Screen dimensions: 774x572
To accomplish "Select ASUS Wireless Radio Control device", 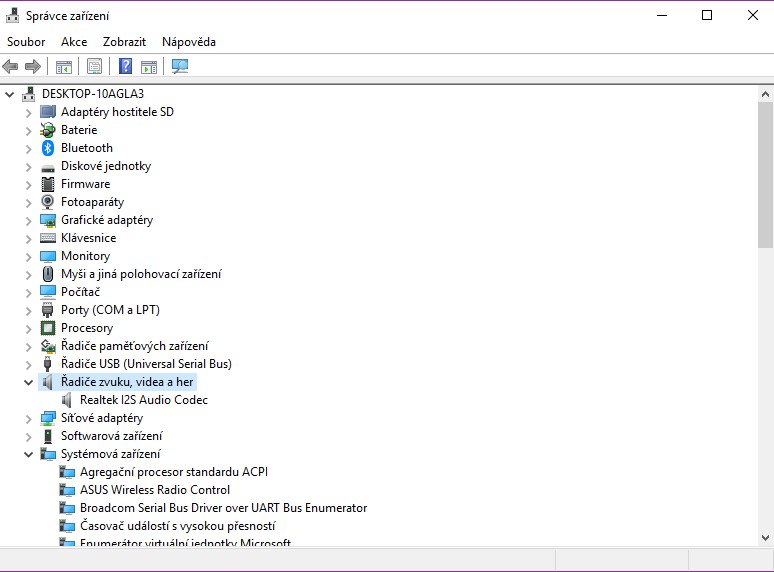I will [x=155, y=490].
